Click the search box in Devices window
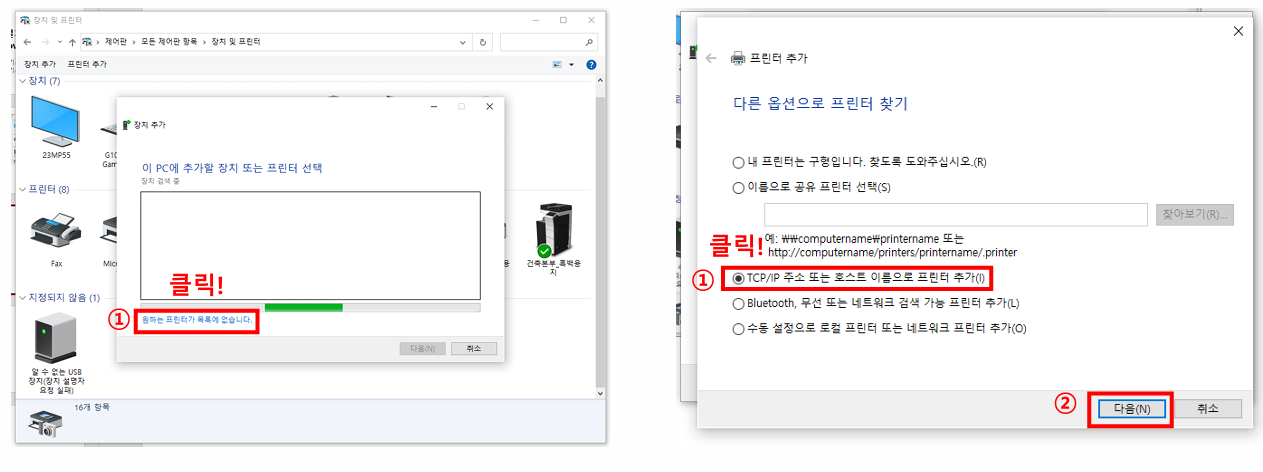 coord(548,42)
